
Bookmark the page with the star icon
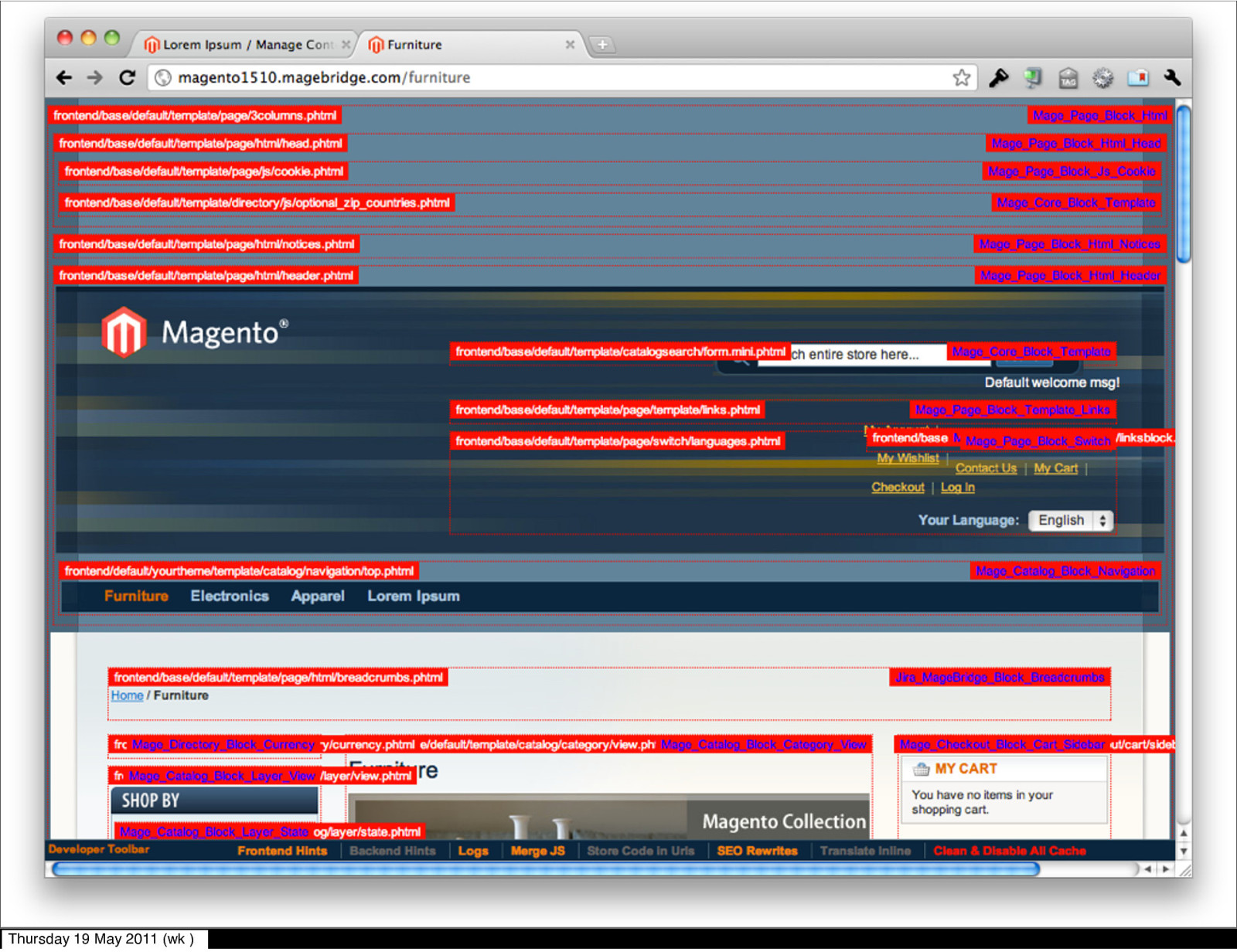tap(961, 77)
